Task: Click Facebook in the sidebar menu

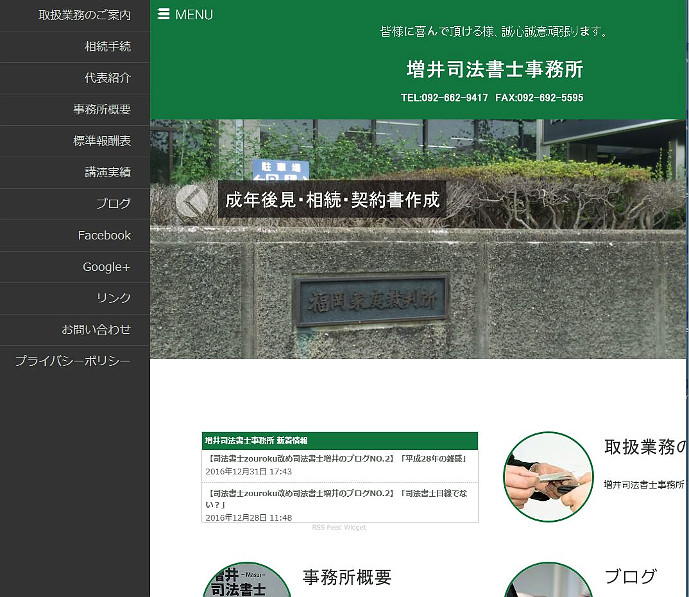Action: tap(104, 235)
